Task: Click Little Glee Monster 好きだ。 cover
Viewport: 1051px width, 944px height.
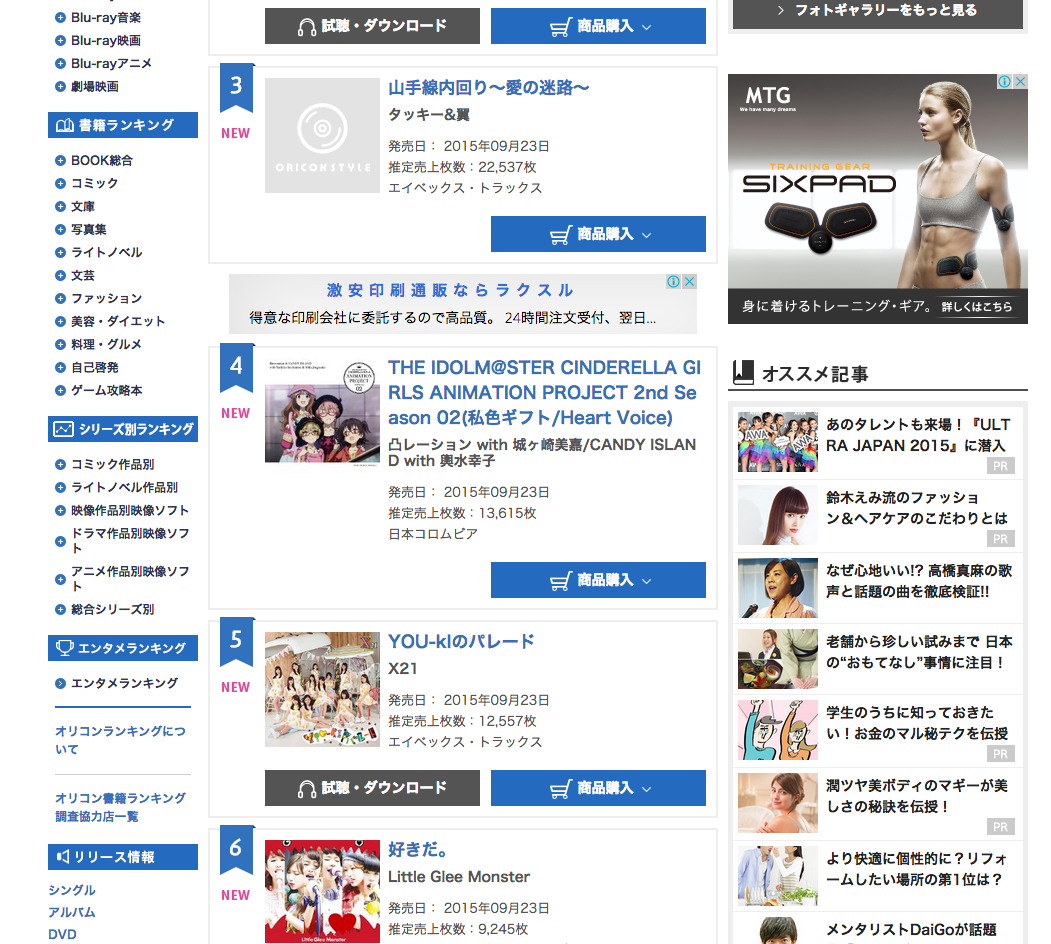Action: click(322, 892)
